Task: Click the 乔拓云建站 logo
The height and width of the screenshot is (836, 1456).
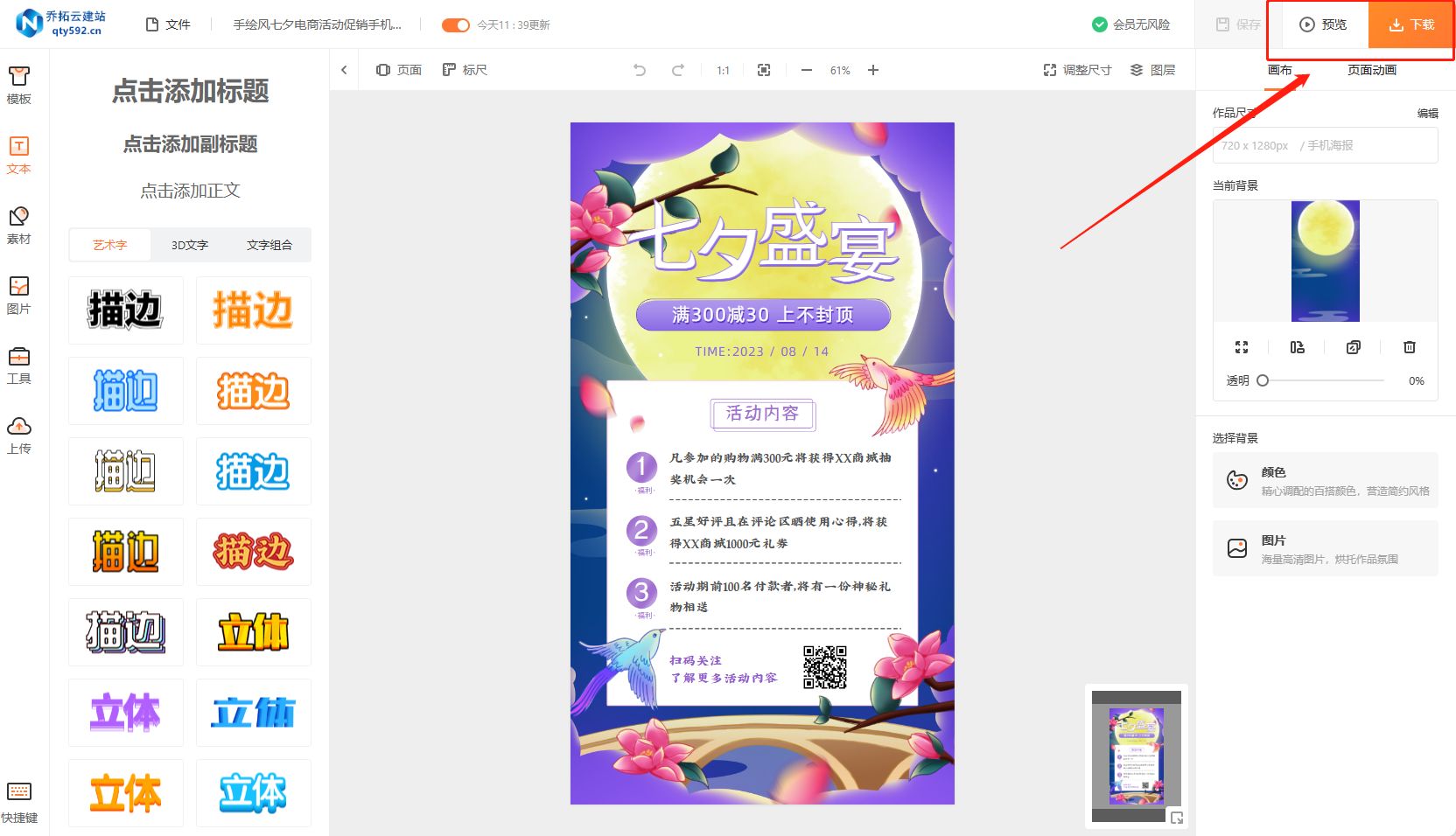Action: click(x=61, y=24)
